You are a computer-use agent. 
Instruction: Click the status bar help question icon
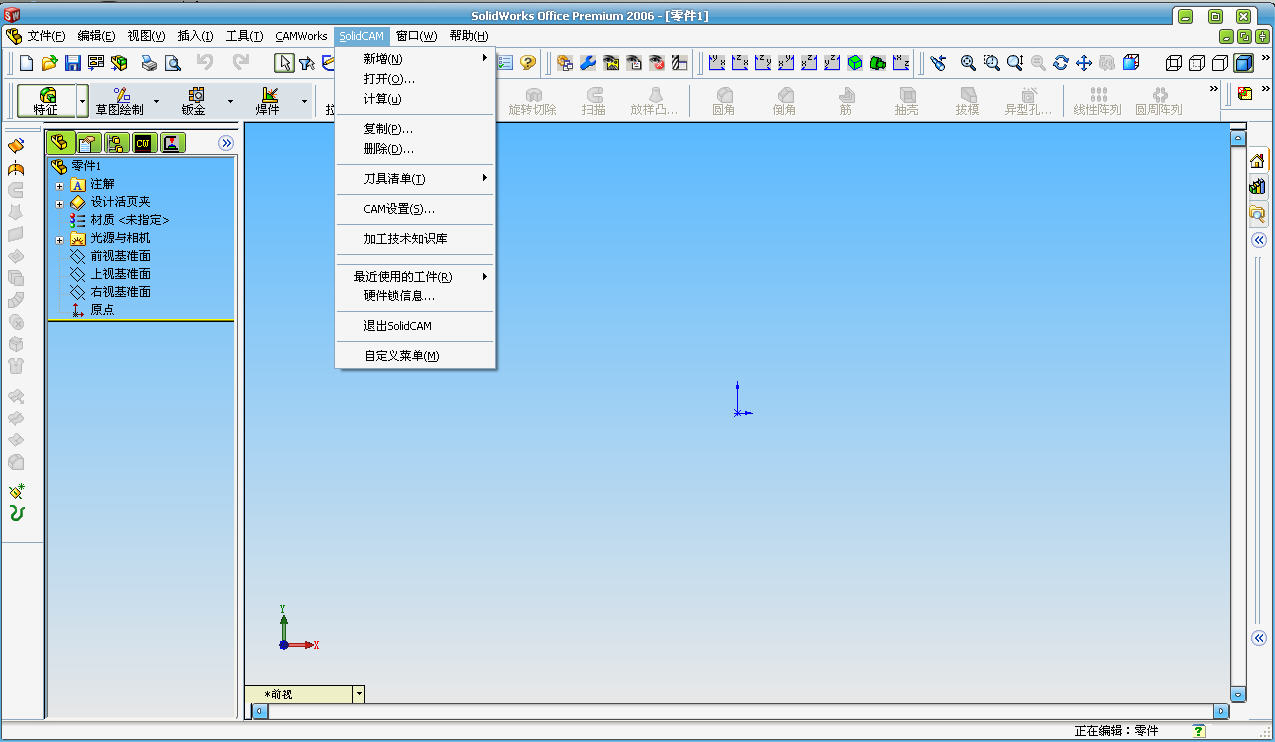point(1199,731)
